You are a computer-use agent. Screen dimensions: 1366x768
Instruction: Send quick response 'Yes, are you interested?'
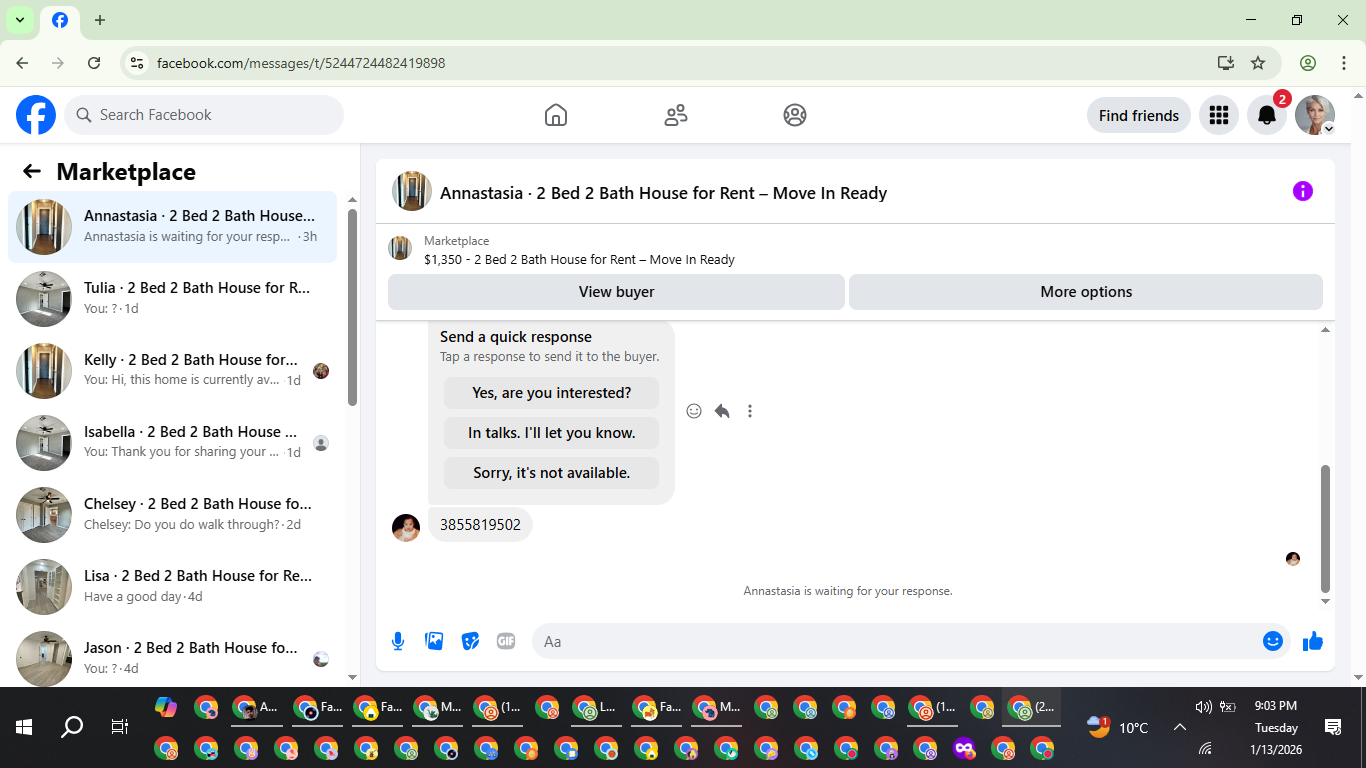552,393
